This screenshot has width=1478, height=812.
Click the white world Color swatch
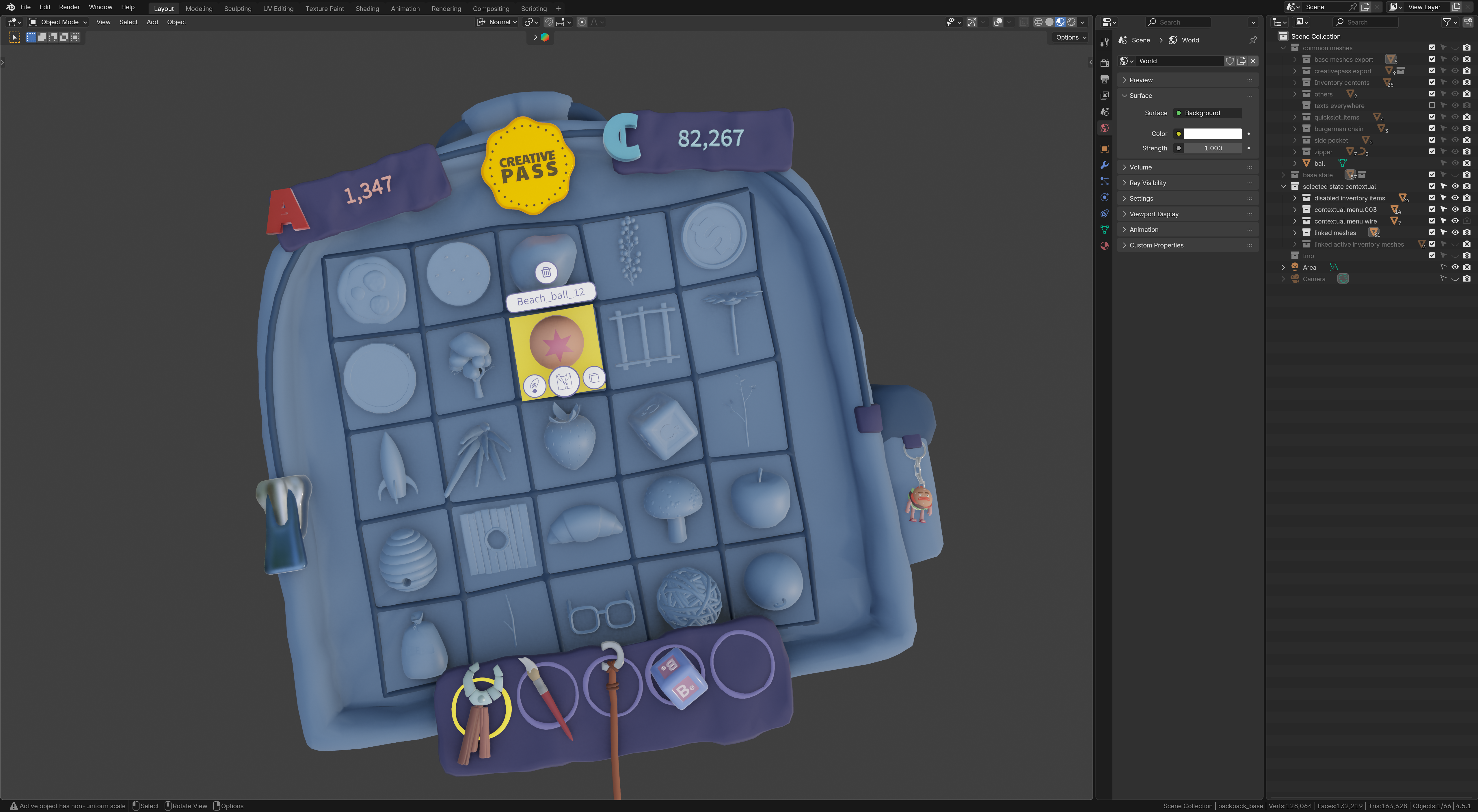pos(1213,134)
